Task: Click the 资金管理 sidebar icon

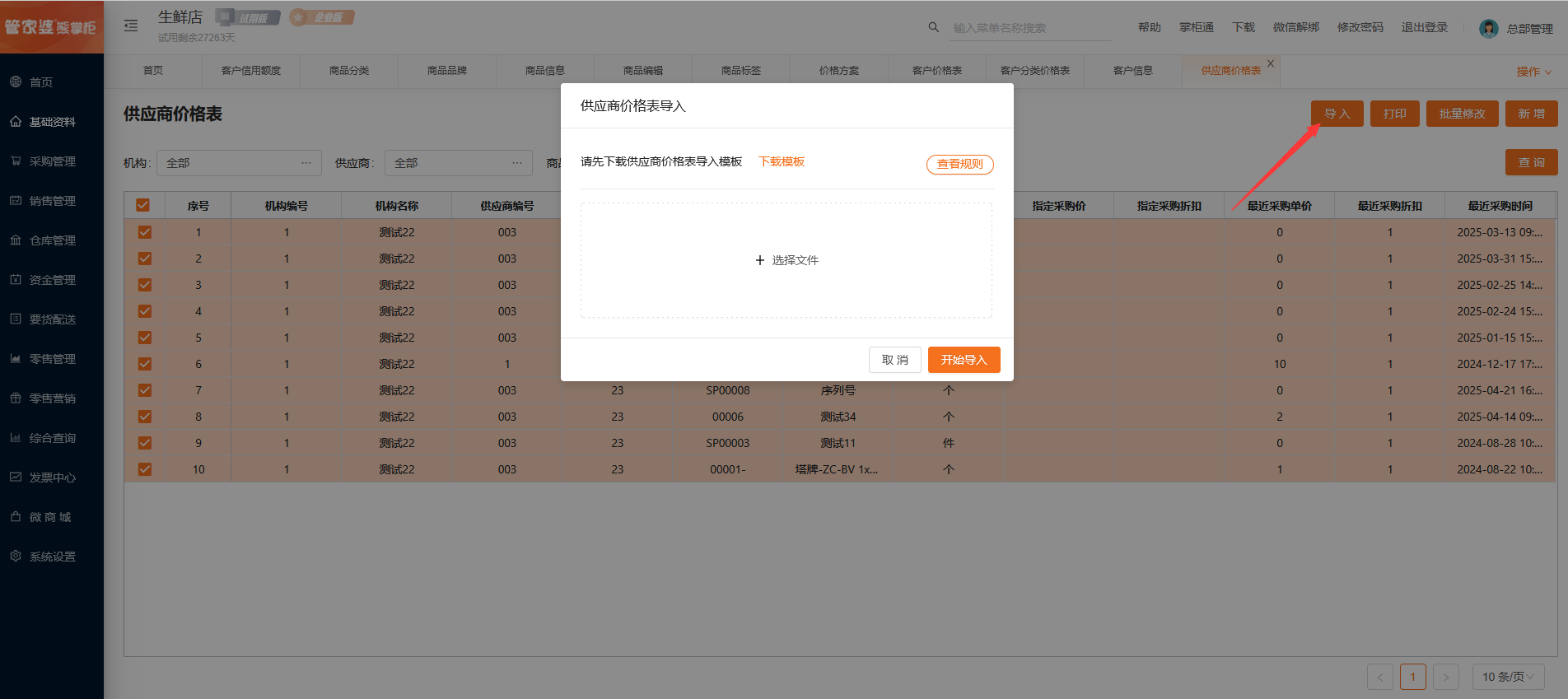Action: point(16,279)
